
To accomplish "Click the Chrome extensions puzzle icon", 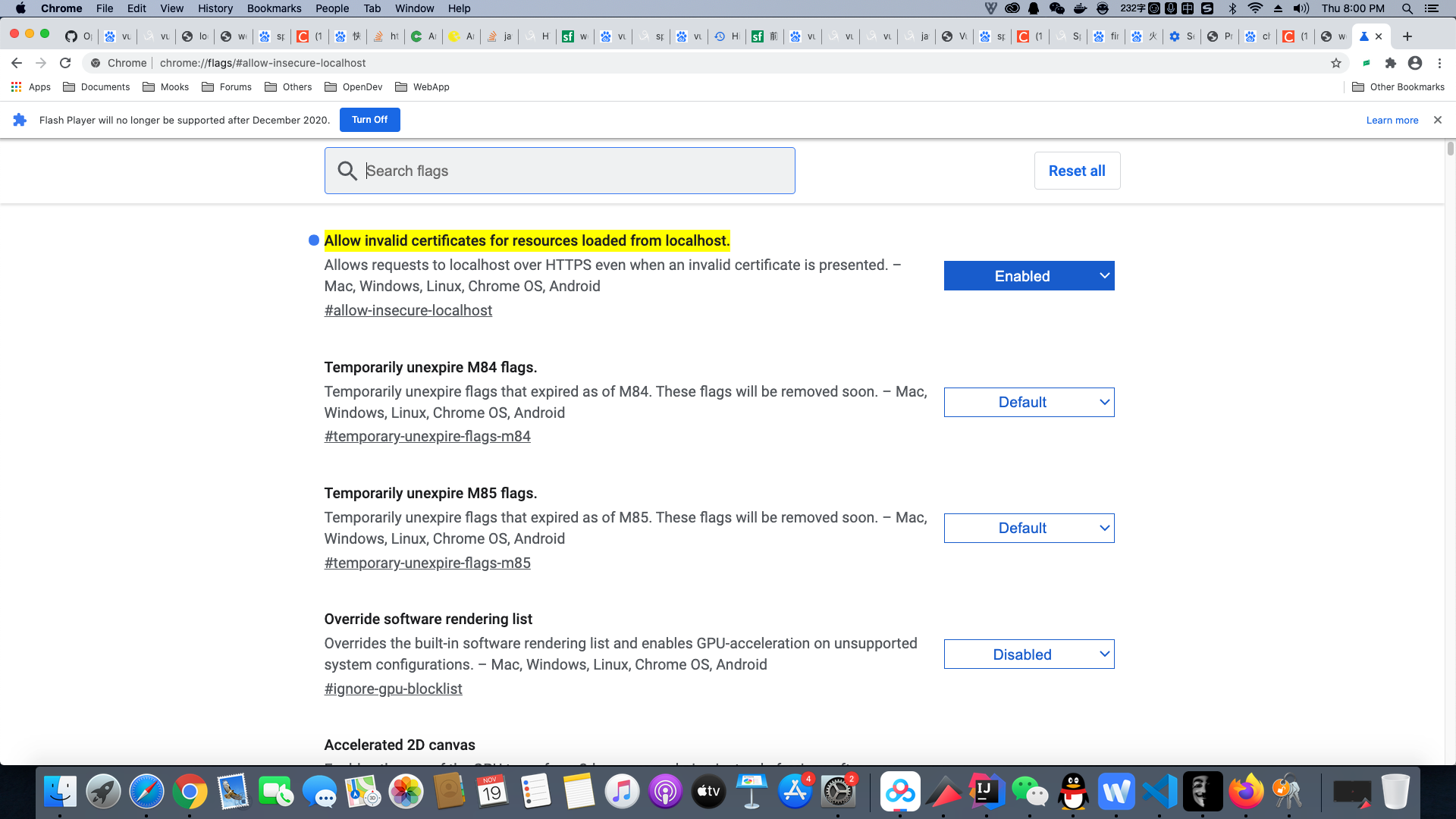I will [1391, 63].
